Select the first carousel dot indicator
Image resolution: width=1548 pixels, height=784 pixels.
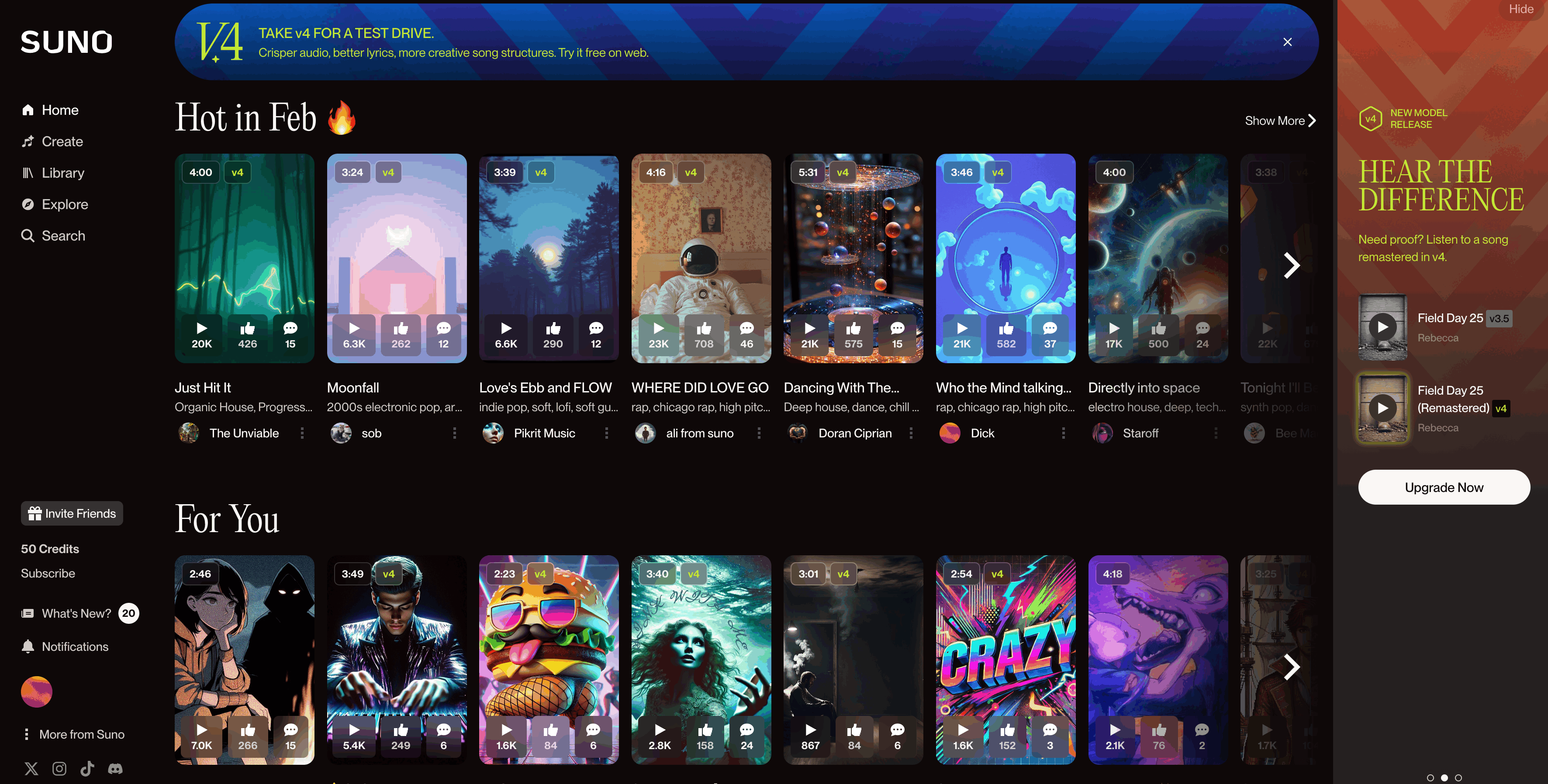pos(1430,777)
